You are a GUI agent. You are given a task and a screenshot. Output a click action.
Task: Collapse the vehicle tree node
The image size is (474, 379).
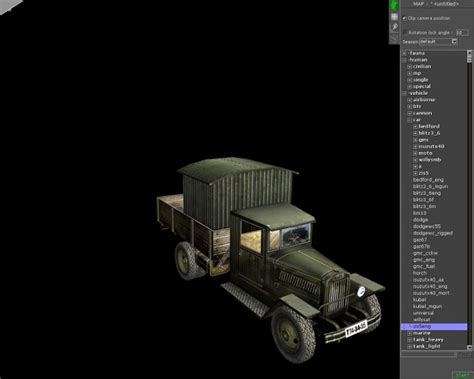tap(404, 93)
